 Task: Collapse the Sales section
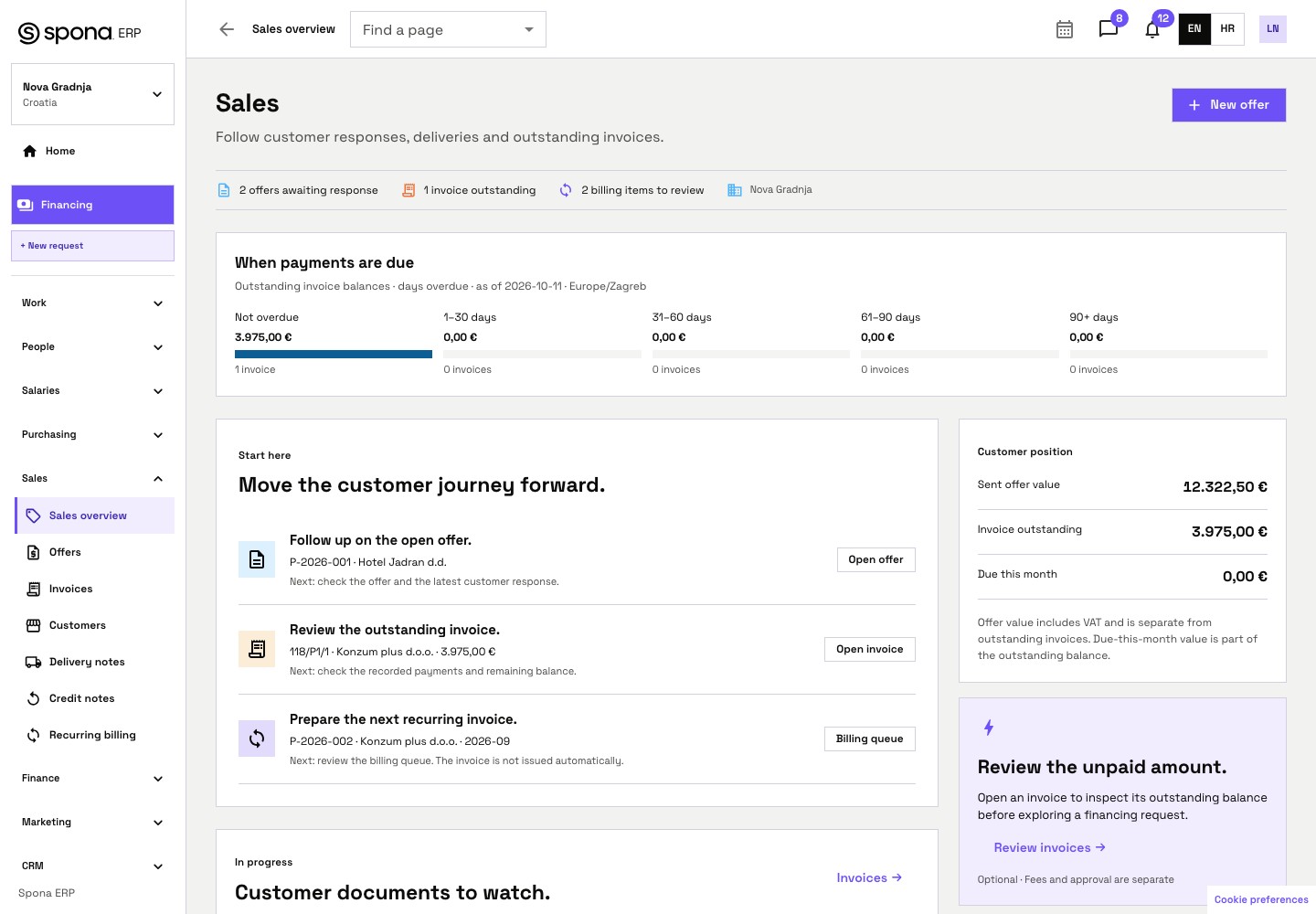pos(92,478)
